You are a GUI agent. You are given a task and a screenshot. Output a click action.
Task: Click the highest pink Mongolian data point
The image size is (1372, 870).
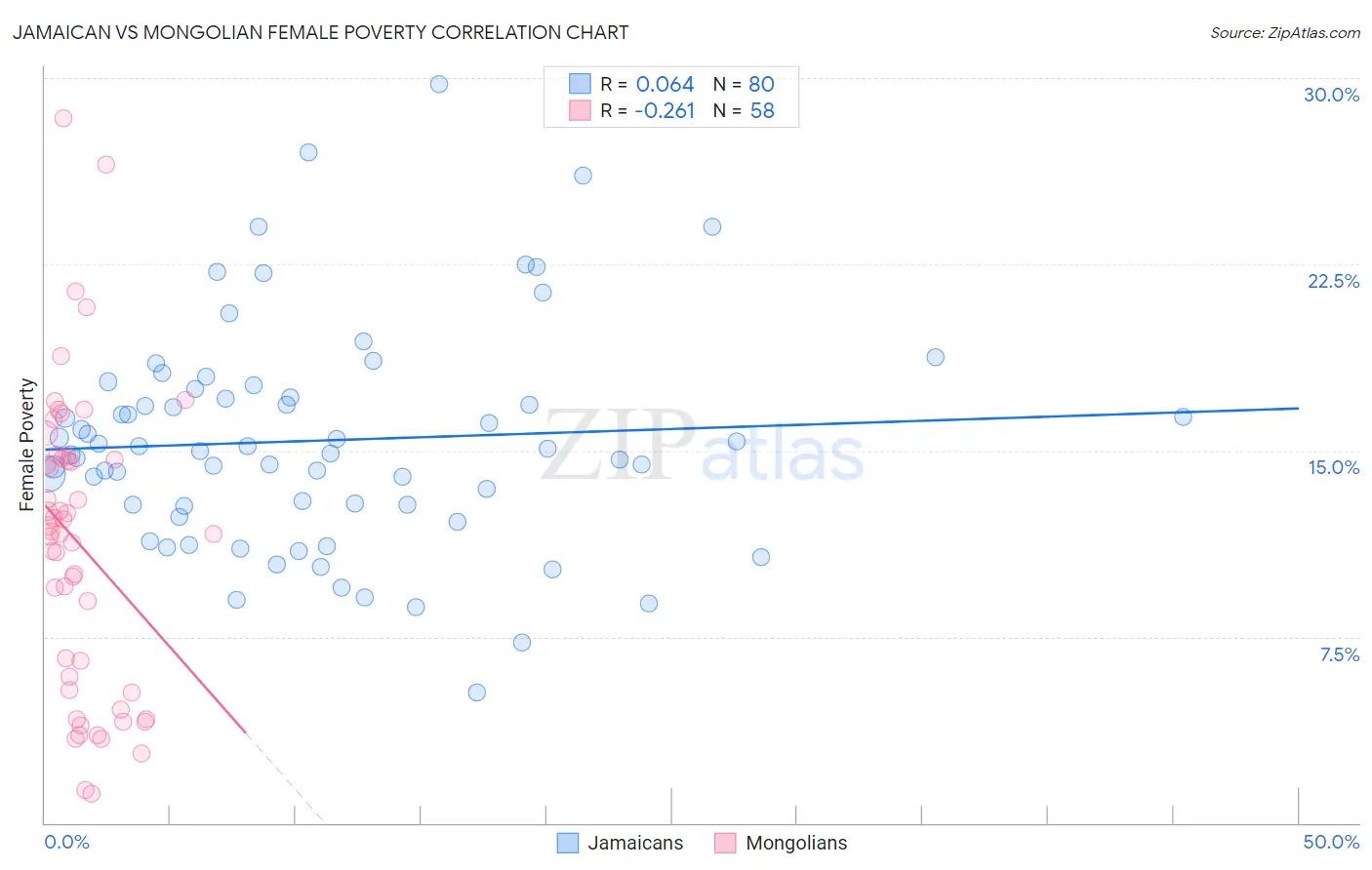point(63,118)
